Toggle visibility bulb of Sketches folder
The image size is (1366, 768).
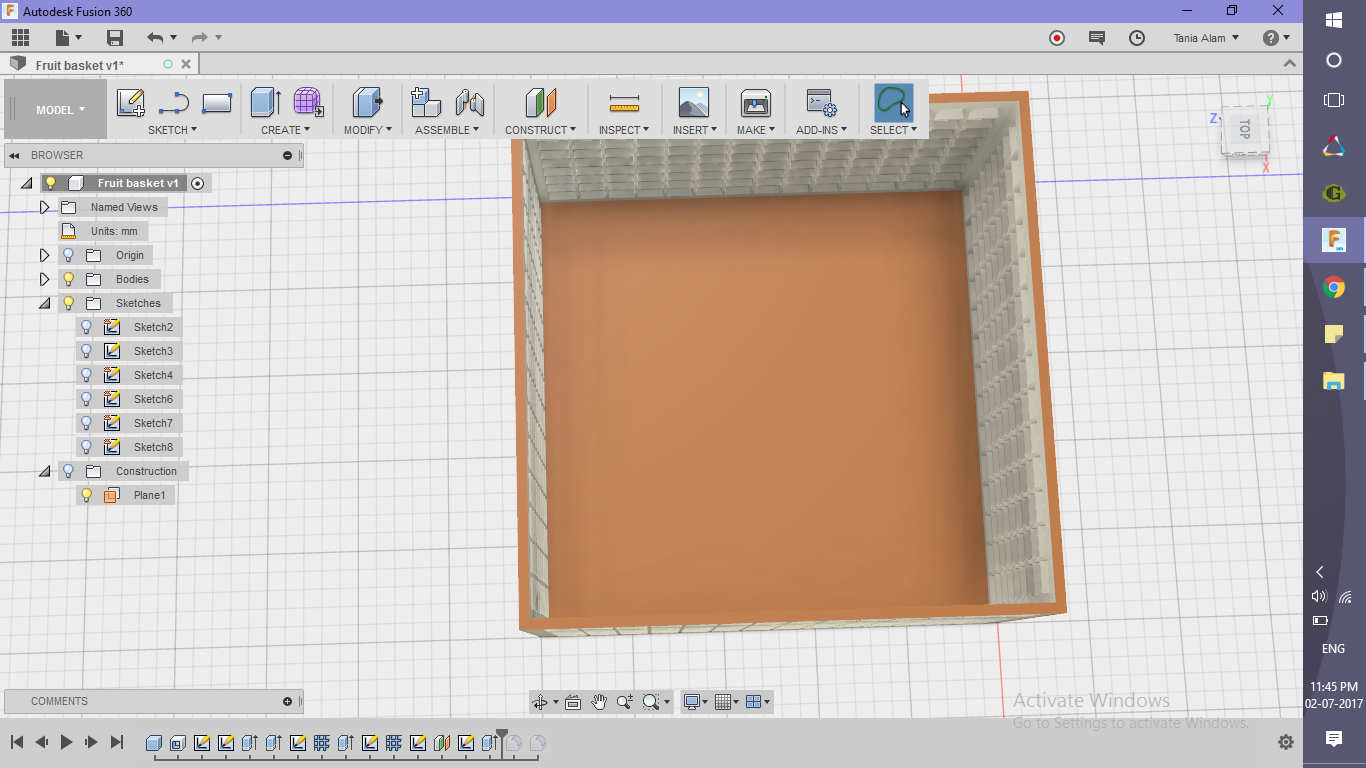click(x=69, y=303)
